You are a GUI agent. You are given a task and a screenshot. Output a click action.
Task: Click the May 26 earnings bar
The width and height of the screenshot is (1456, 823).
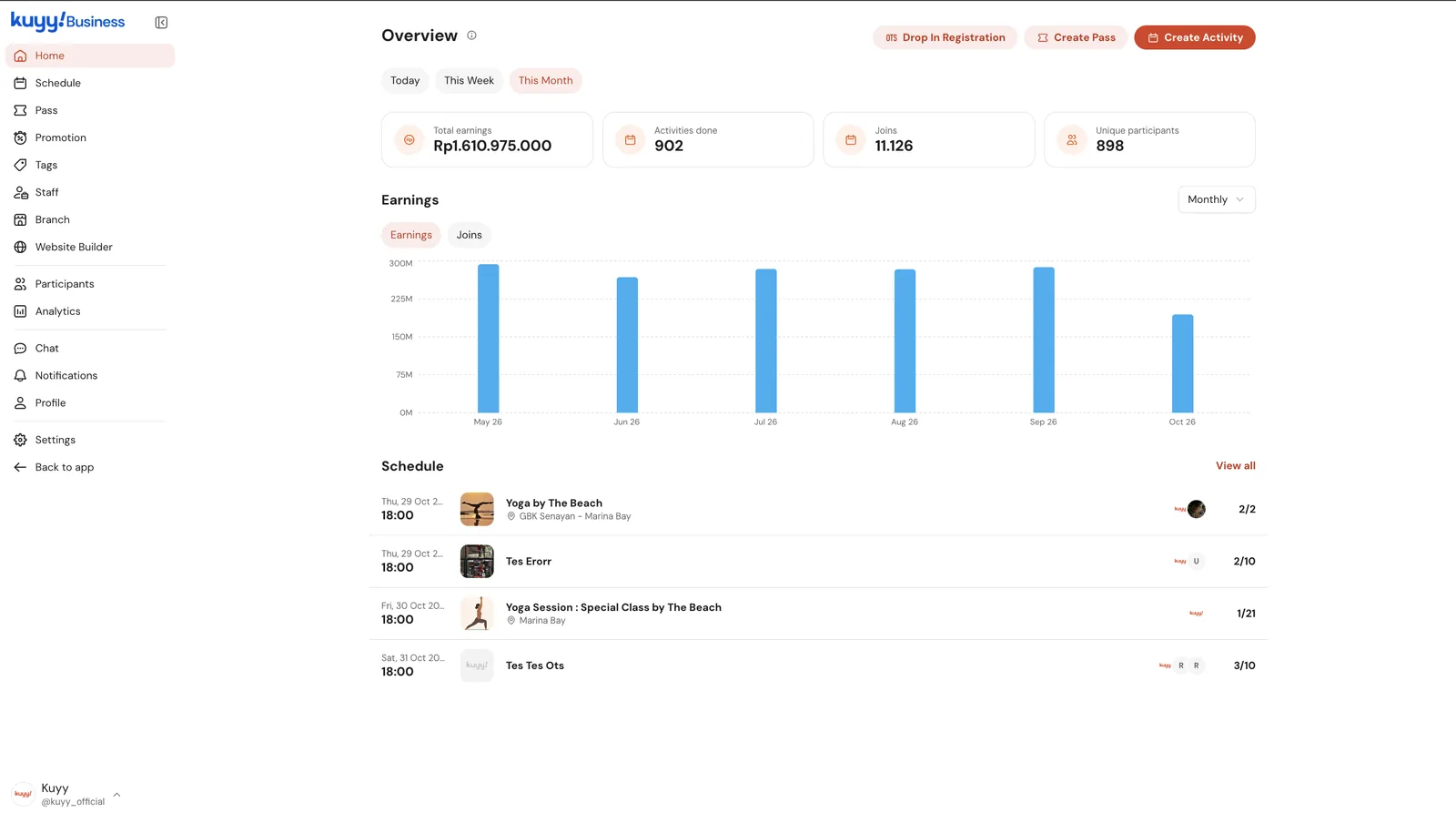489,339
